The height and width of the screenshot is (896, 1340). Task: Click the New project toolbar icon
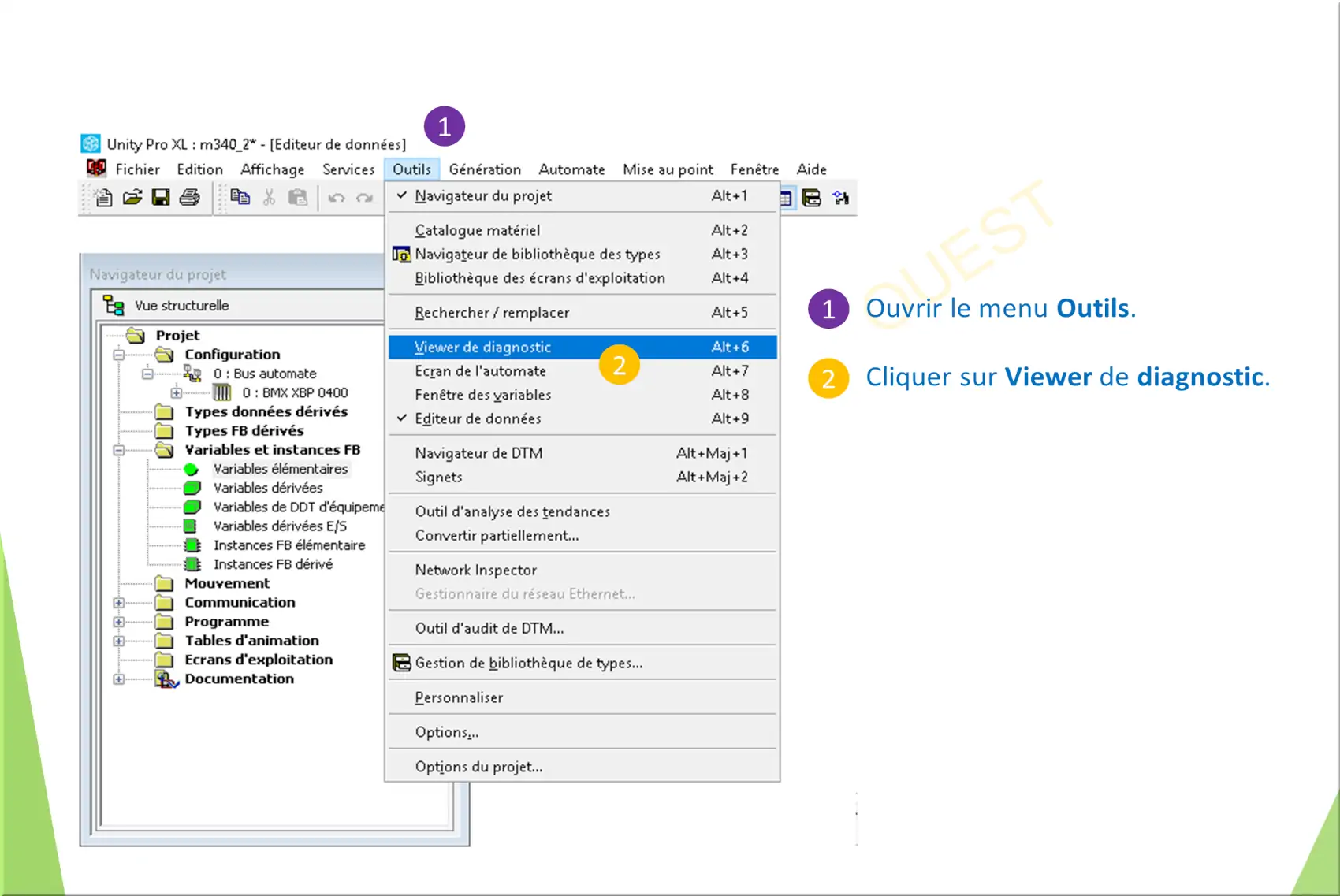[x=103, y=197]
